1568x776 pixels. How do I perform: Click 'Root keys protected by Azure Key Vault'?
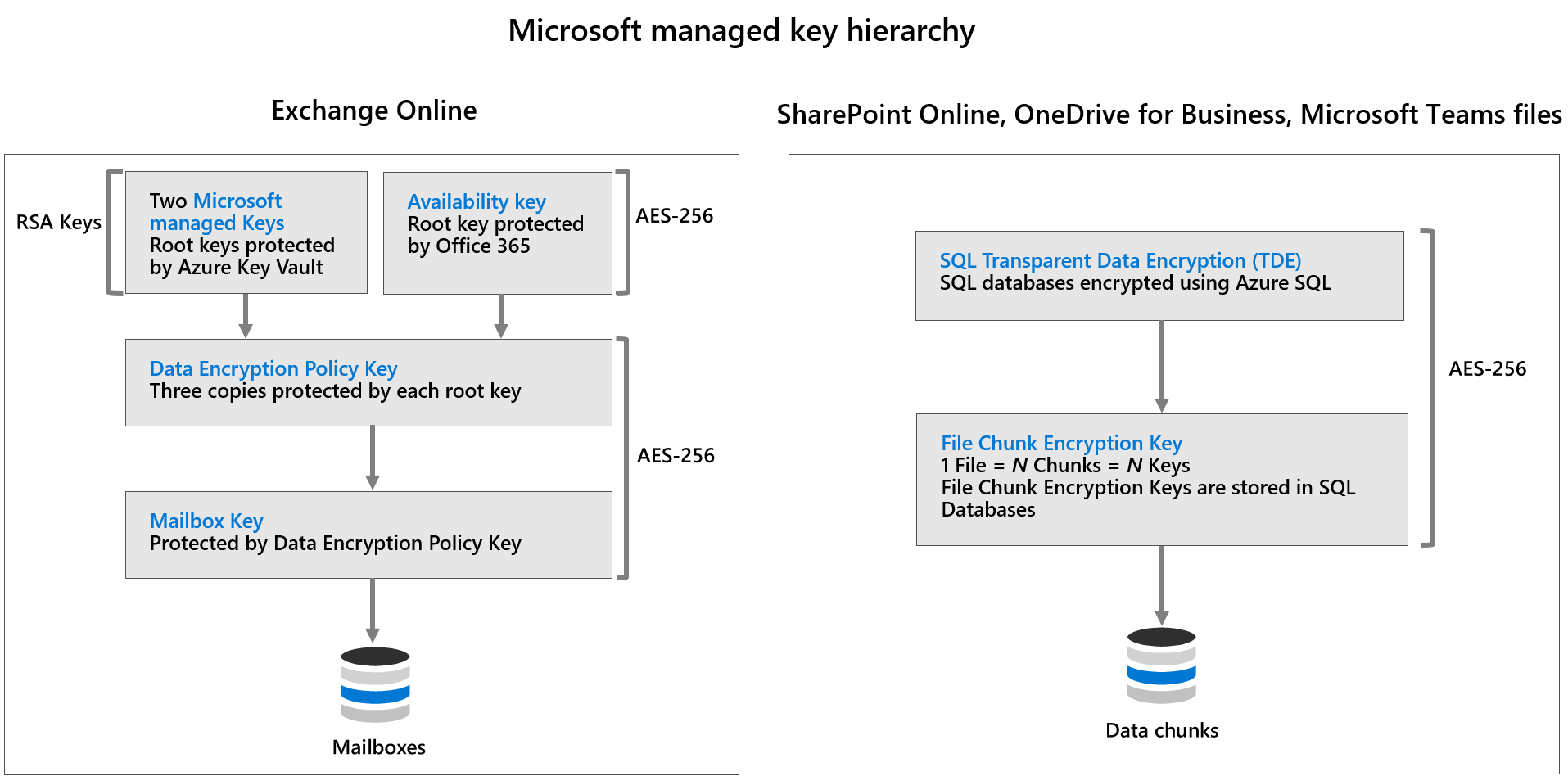(242, 256)
